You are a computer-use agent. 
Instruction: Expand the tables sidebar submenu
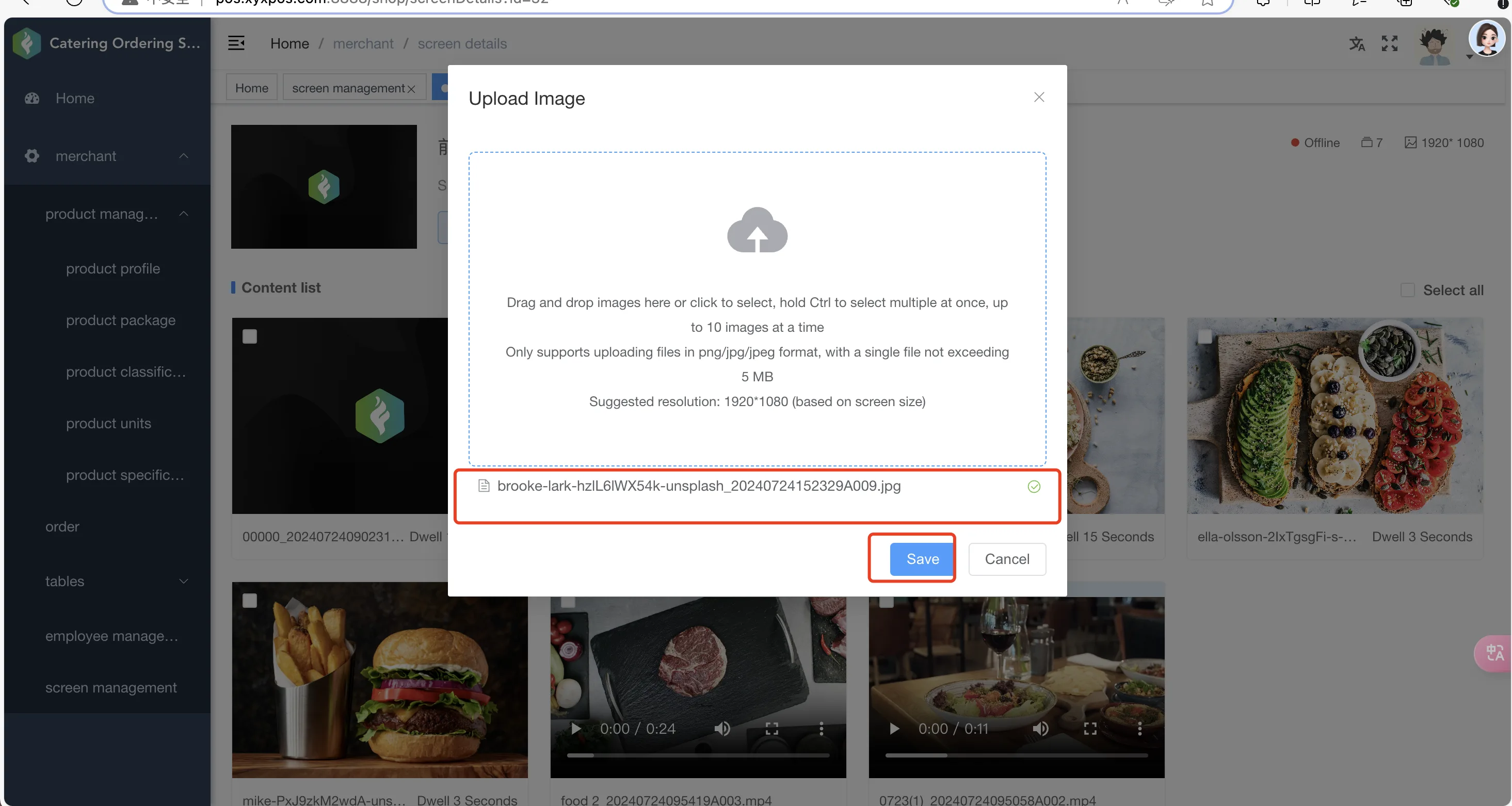point(184,581)
